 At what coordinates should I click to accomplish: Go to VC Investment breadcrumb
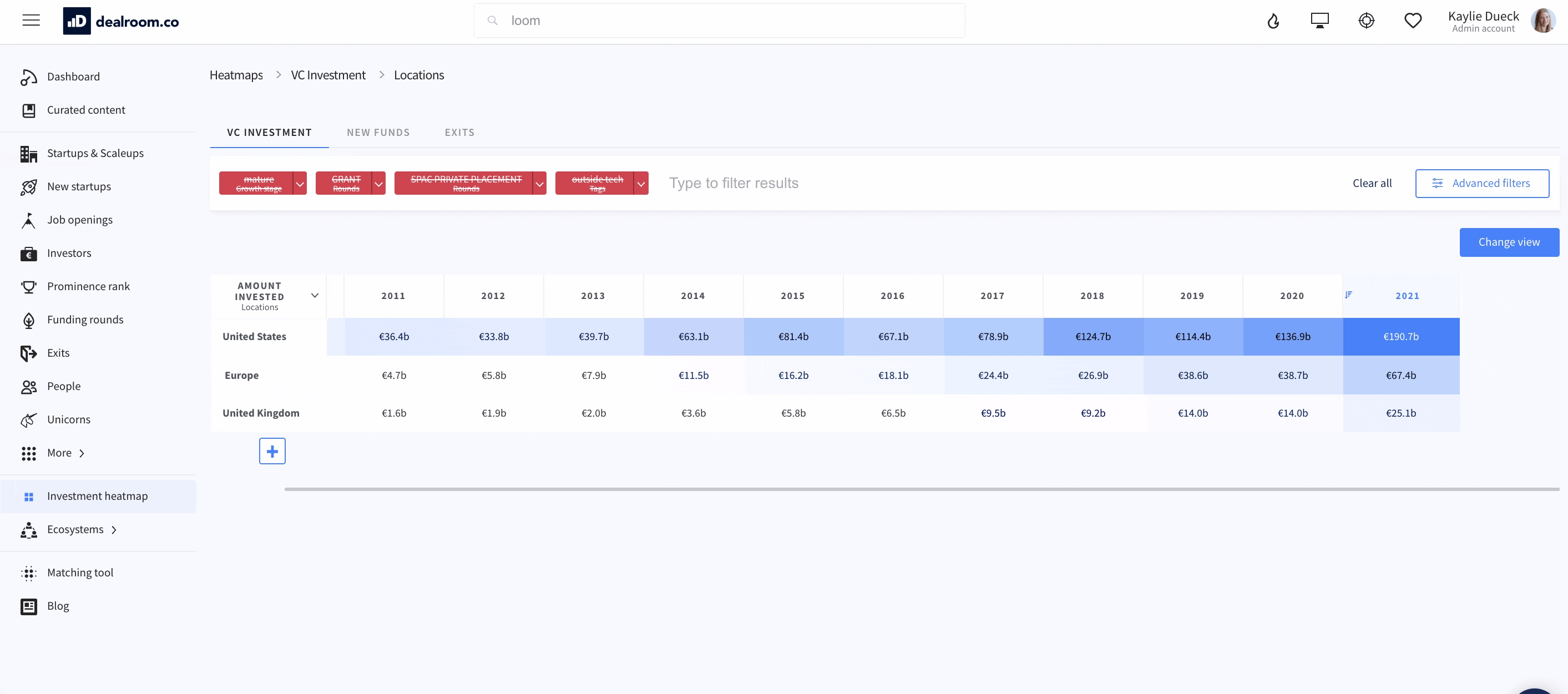(328, 75)
